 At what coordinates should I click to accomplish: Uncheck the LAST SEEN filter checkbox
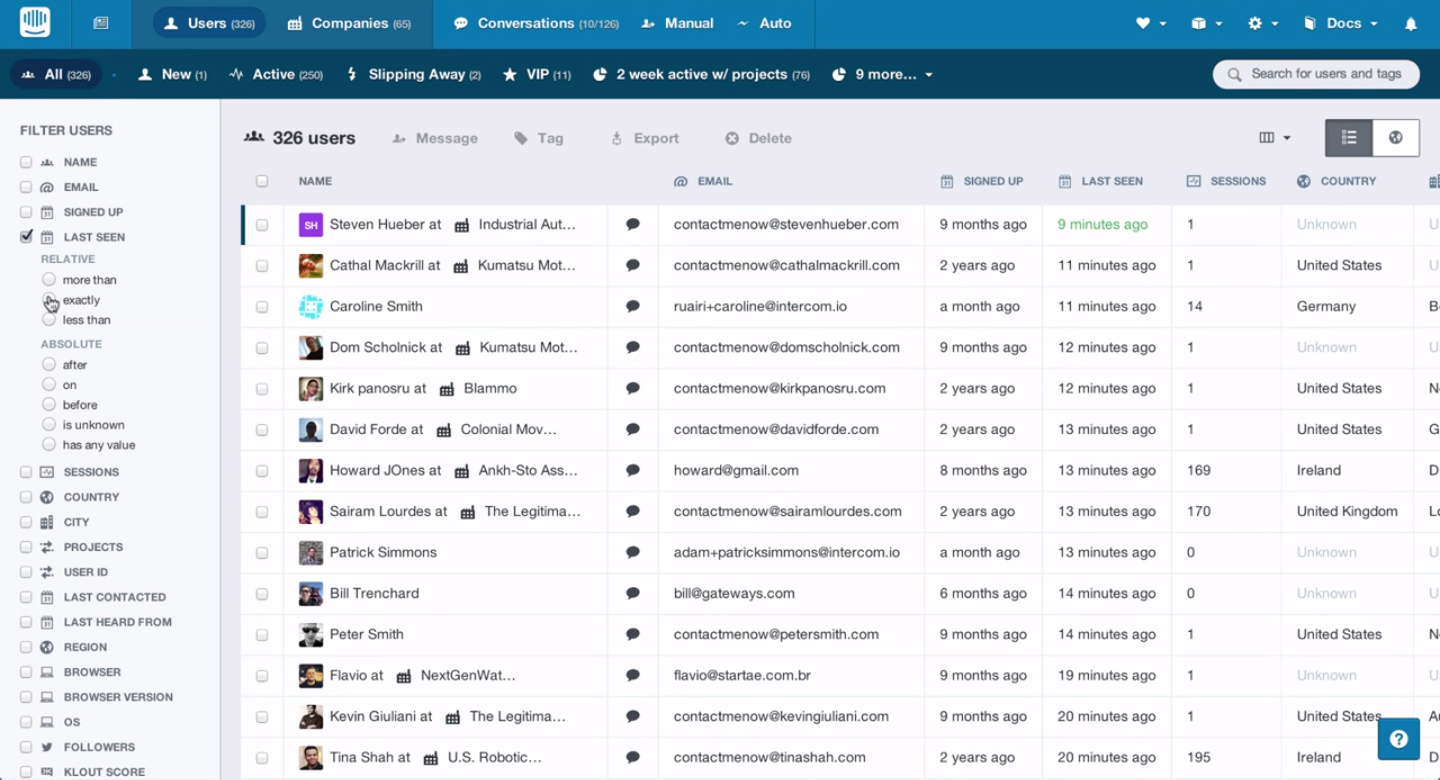pos(26,237)
